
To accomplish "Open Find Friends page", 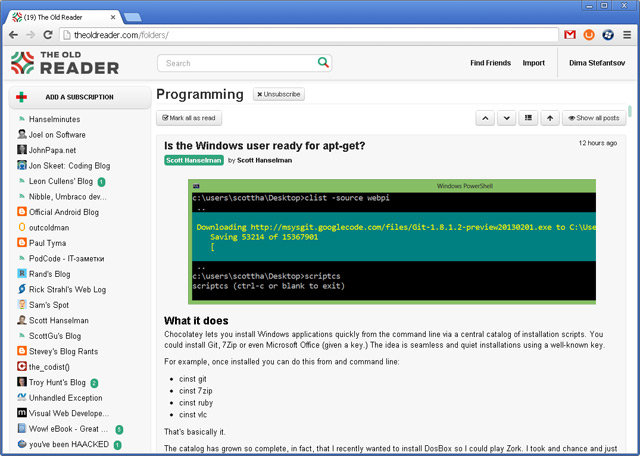I will pyautogui.click(x=490, y=63).
